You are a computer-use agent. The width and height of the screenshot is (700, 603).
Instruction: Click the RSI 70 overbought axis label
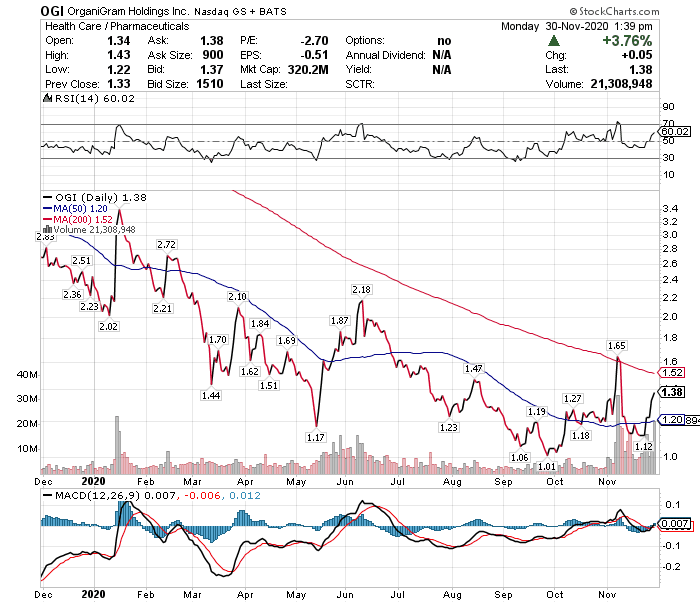[x=668, y=123]
